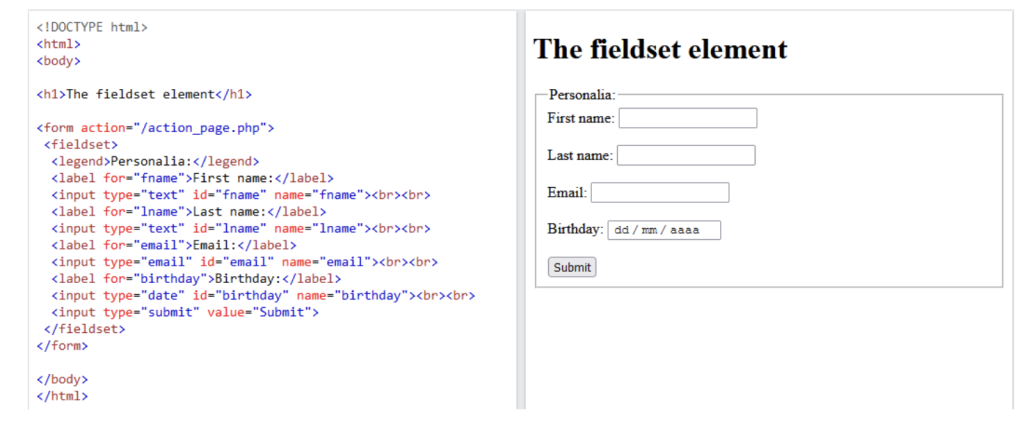Click the legend Personalia code line

tap(155, 161)
